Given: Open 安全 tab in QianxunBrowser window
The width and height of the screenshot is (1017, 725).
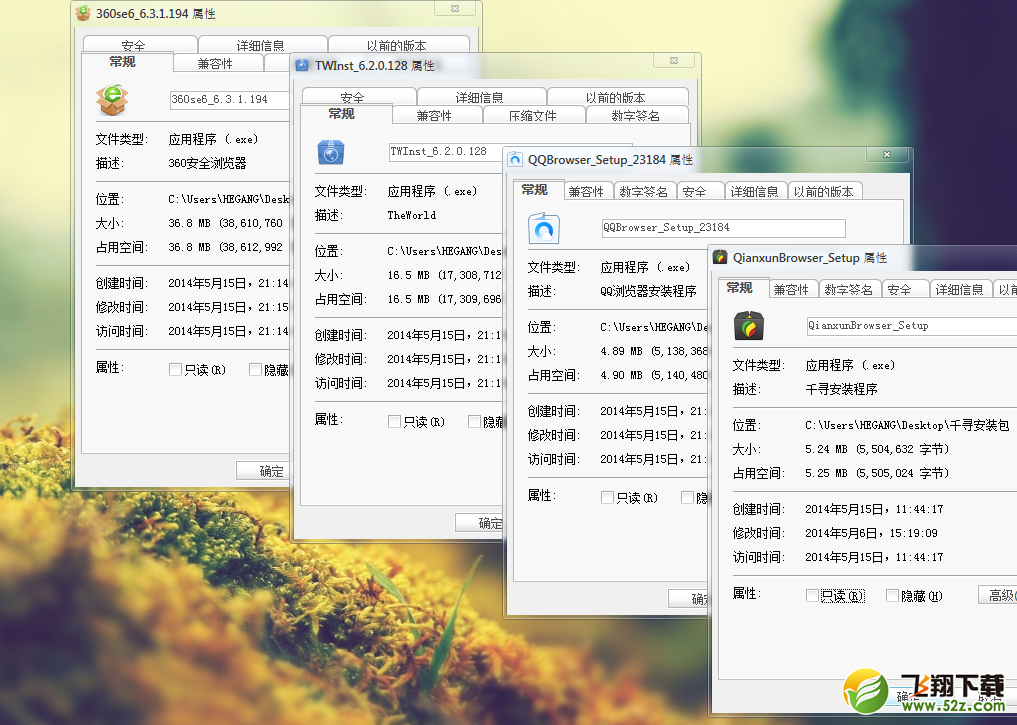Looking at the screenshot, I should pyautogui.click(x=905, y=289).
